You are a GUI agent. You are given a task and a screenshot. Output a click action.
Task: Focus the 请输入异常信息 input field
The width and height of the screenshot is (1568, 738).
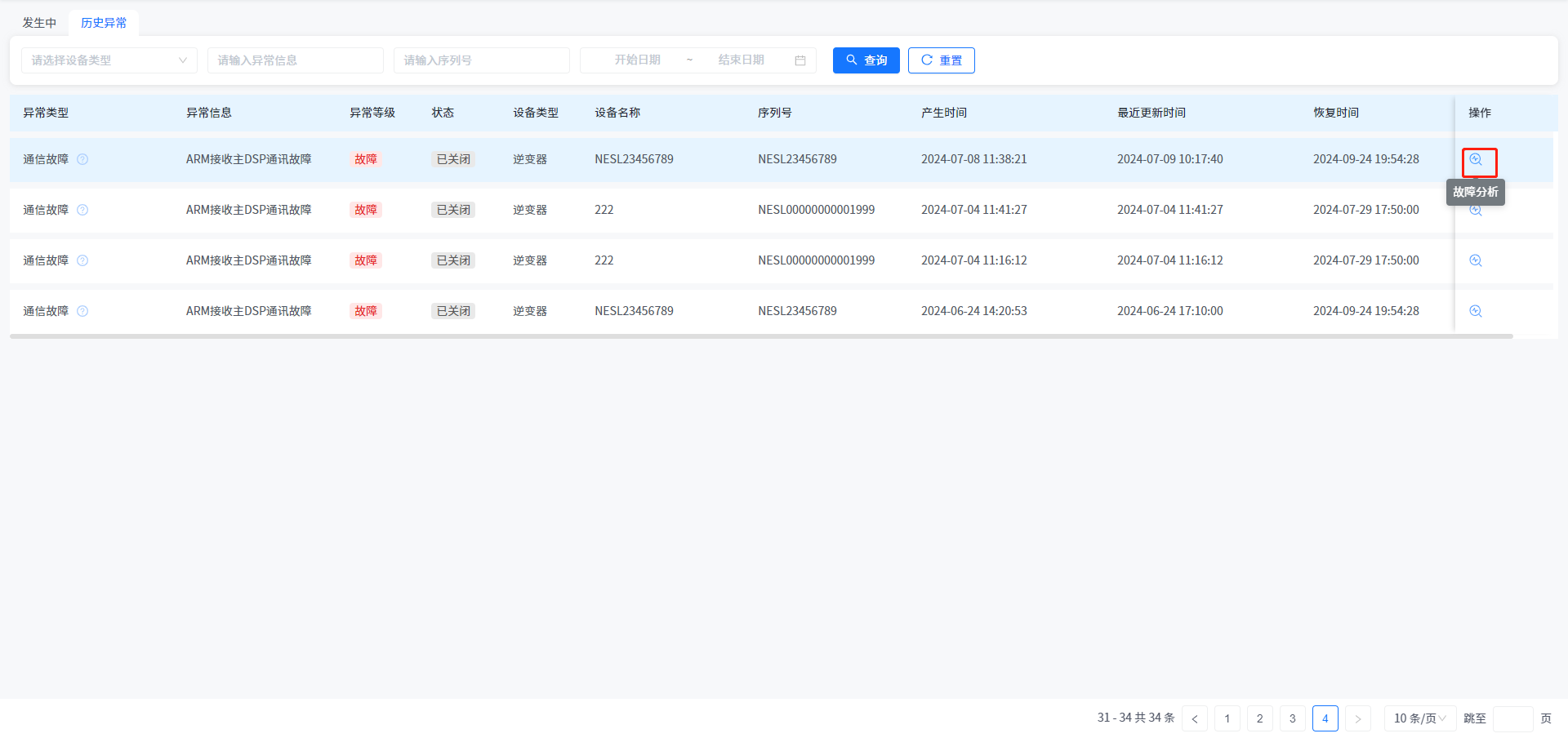pos(295,60)
